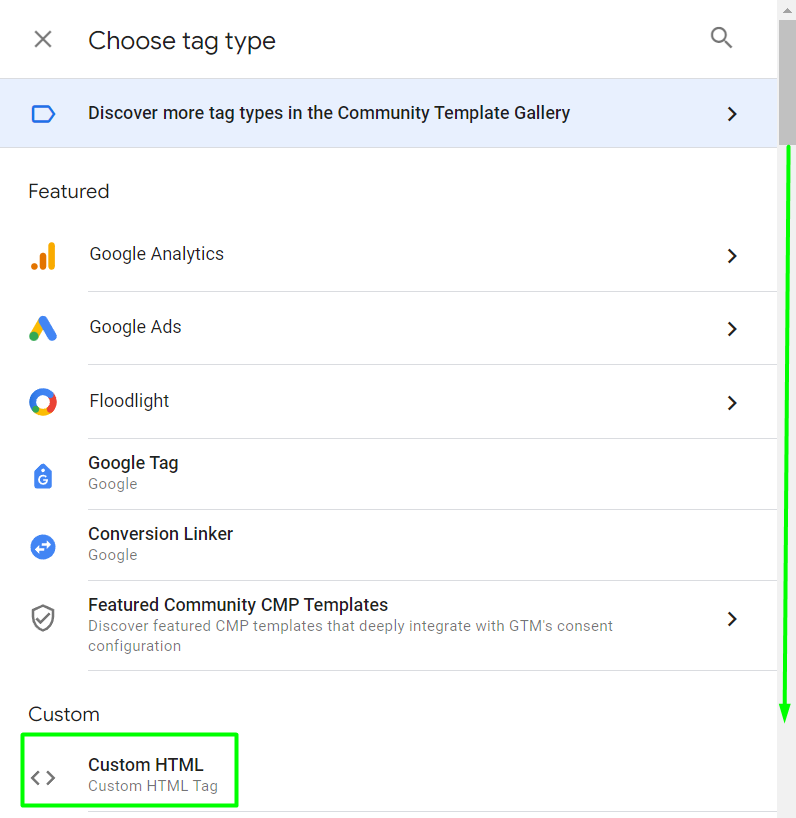Click the Google Ads logo icon
Image resolution: width=796 pixels, height=818 pixels.
(x=43, y=329)
